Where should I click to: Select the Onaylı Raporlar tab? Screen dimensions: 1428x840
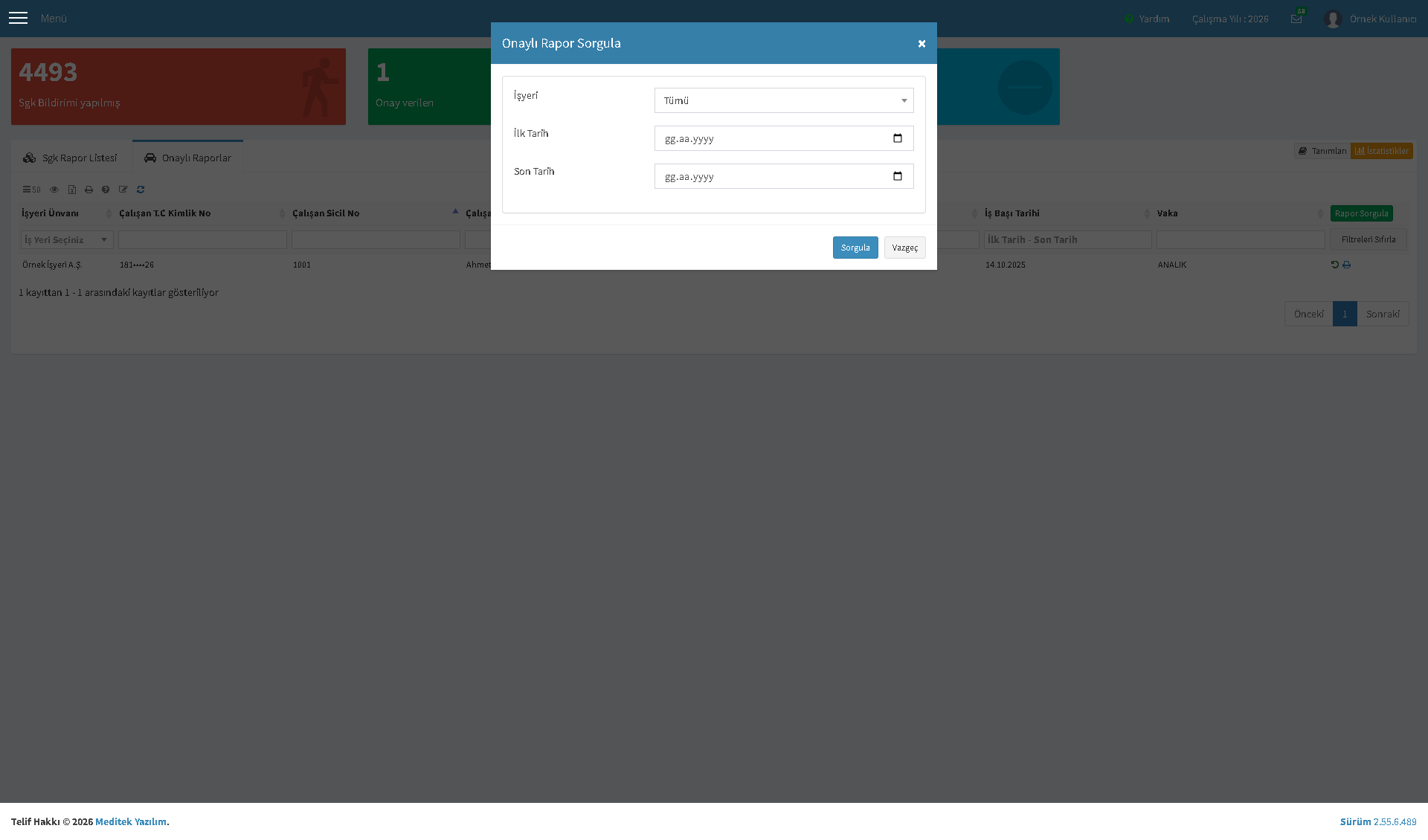click(187, 158)
